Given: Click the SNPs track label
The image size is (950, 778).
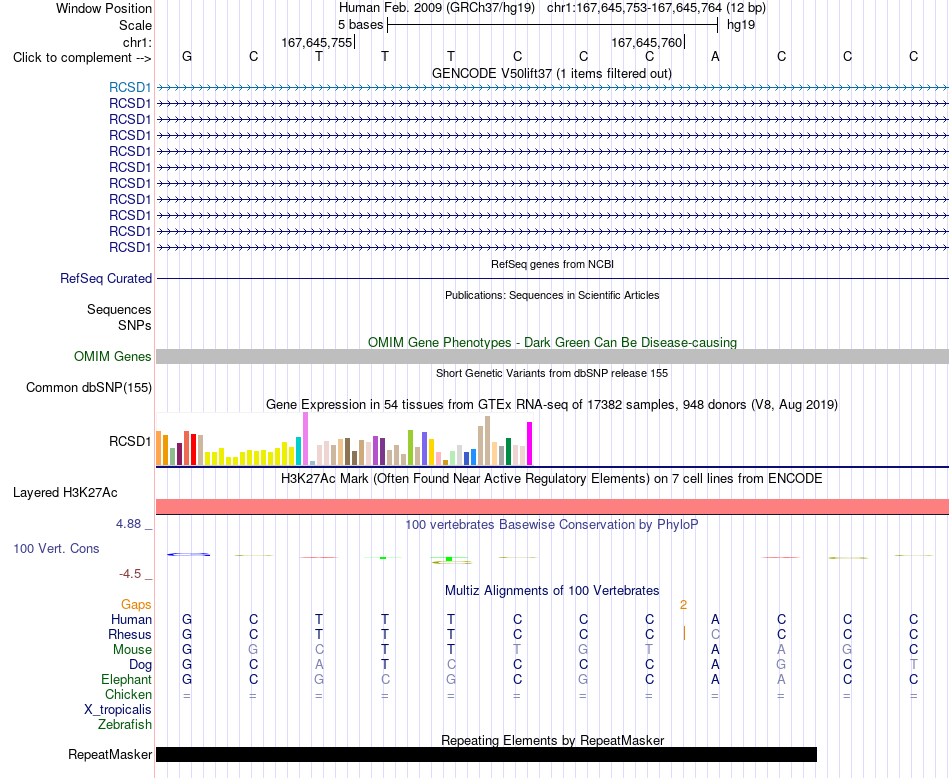Looking at the screenshot, I should click(x=135, y=325).
